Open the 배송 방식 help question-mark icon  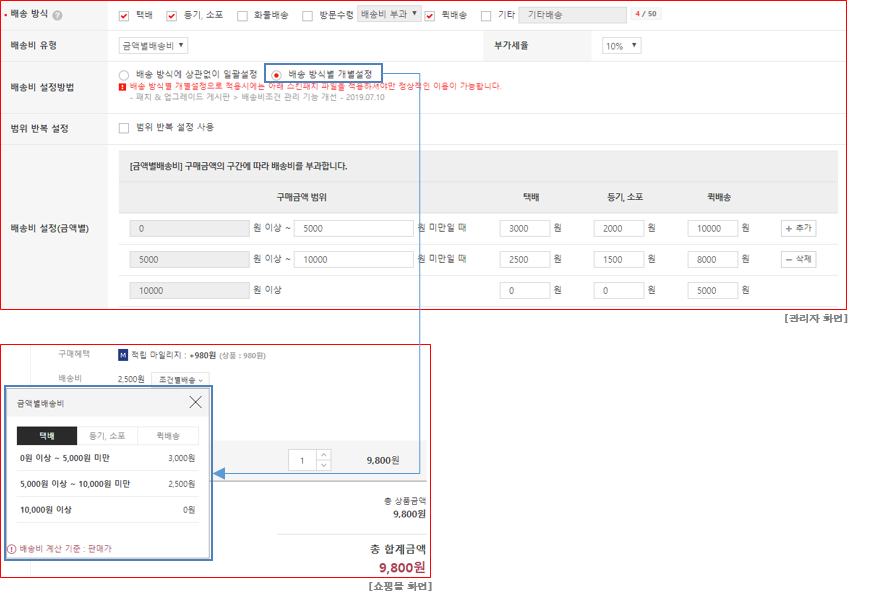[57, 16]
